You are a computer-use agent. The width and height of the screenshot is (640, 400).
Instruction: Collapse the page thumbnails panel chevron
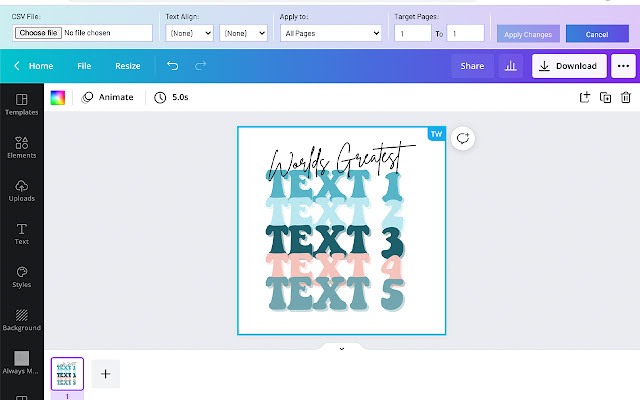click(341, 348)
